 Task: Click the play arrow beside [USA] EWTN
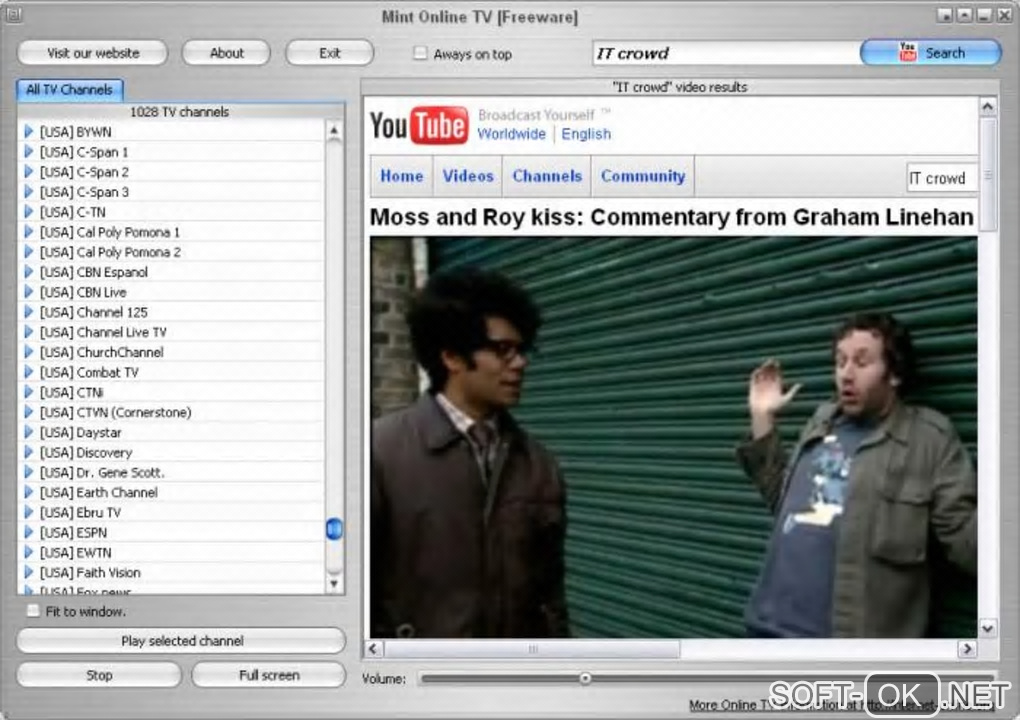coord(28,552)
